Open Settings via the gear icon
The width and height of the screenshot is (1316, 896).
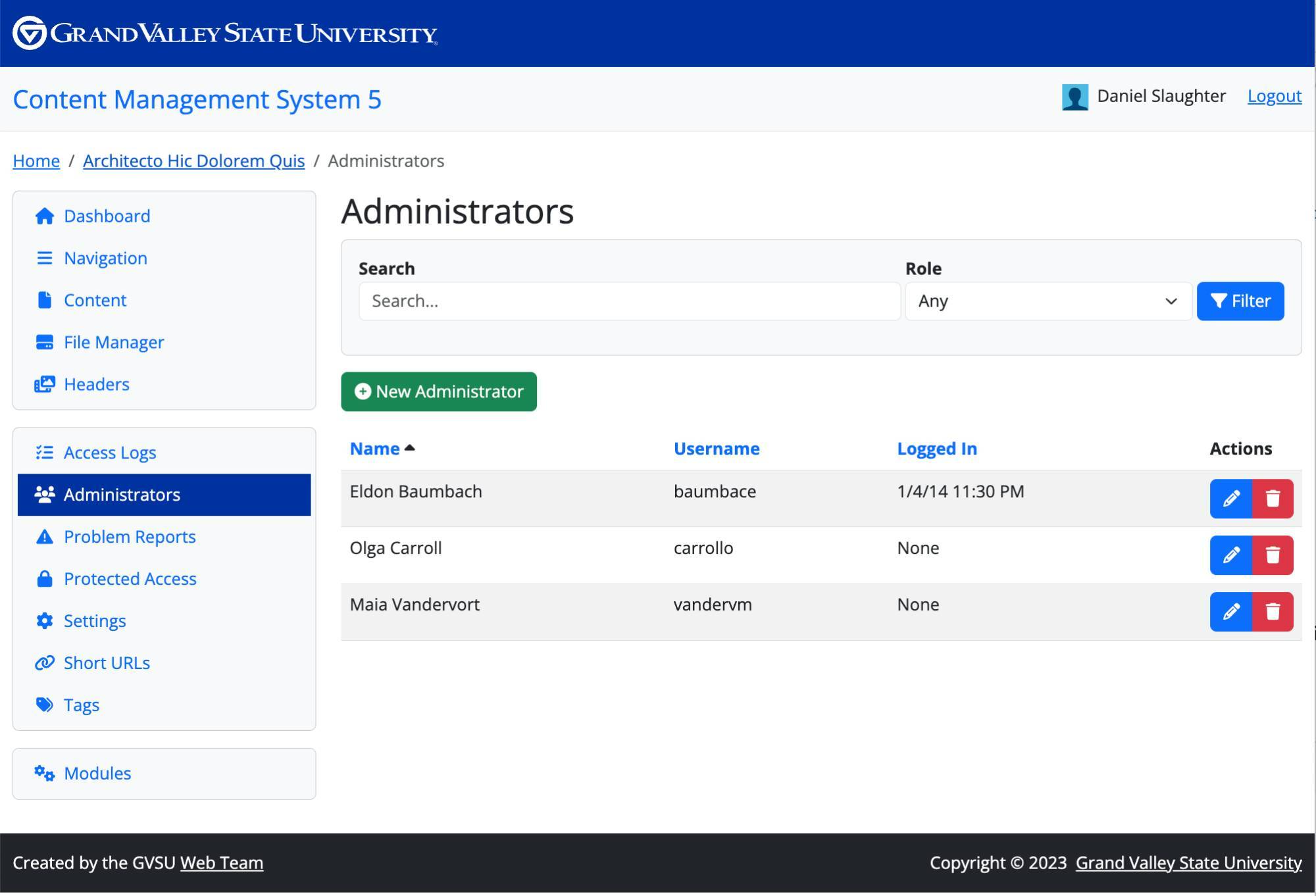pyautogui.click(x=43, y=620)
